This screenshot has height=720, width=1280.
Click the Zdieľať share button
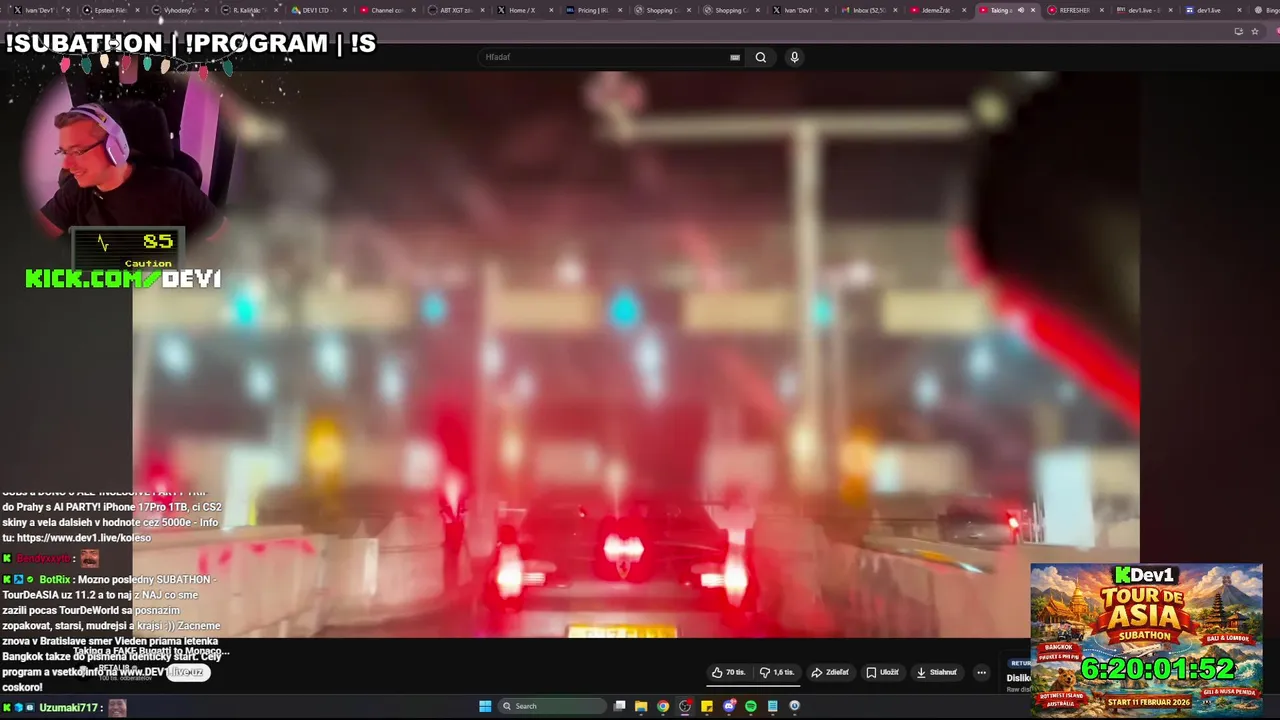(x=830, y=673)
